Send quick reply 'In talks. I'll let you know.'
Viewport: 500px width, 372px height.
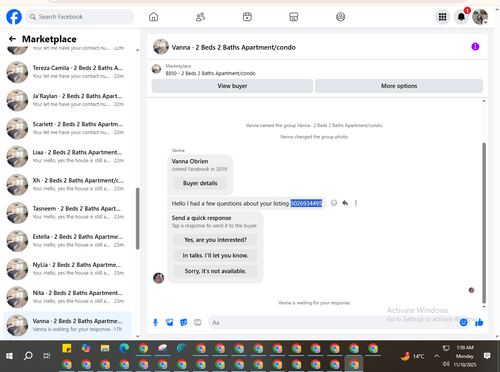pos(215,255)
